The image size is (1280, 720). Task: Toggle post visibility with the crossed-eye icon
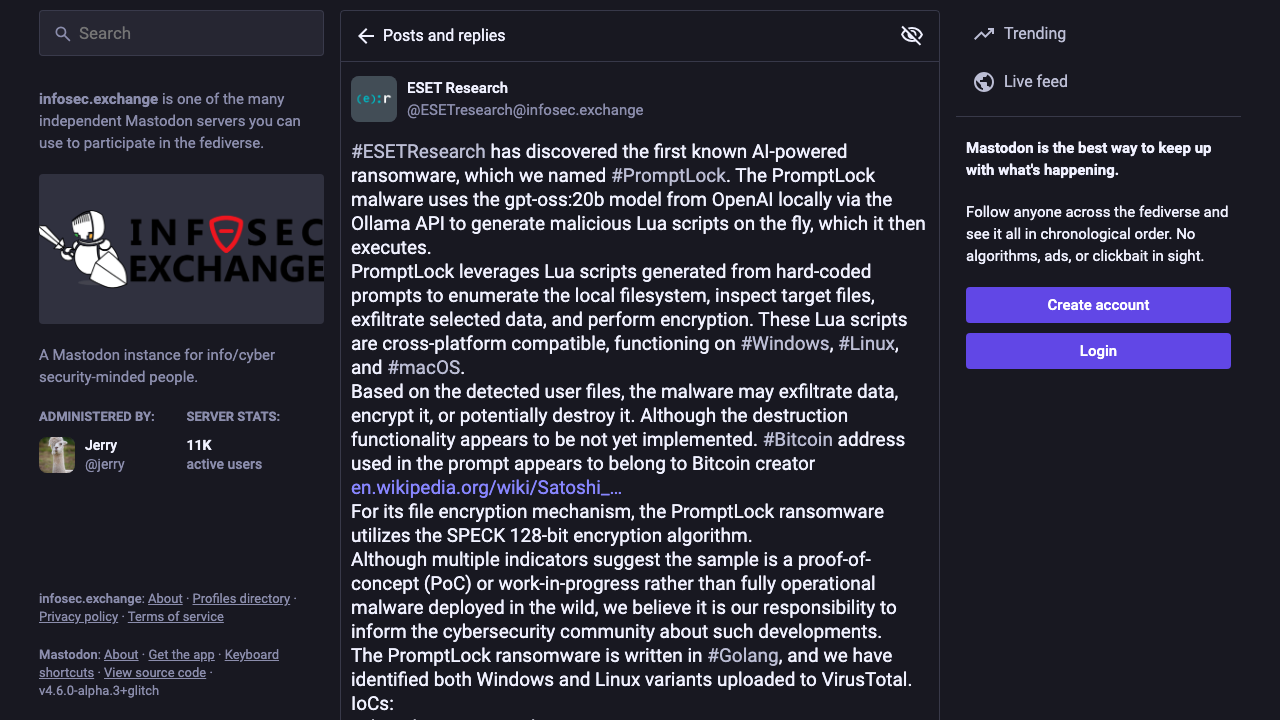911,36
